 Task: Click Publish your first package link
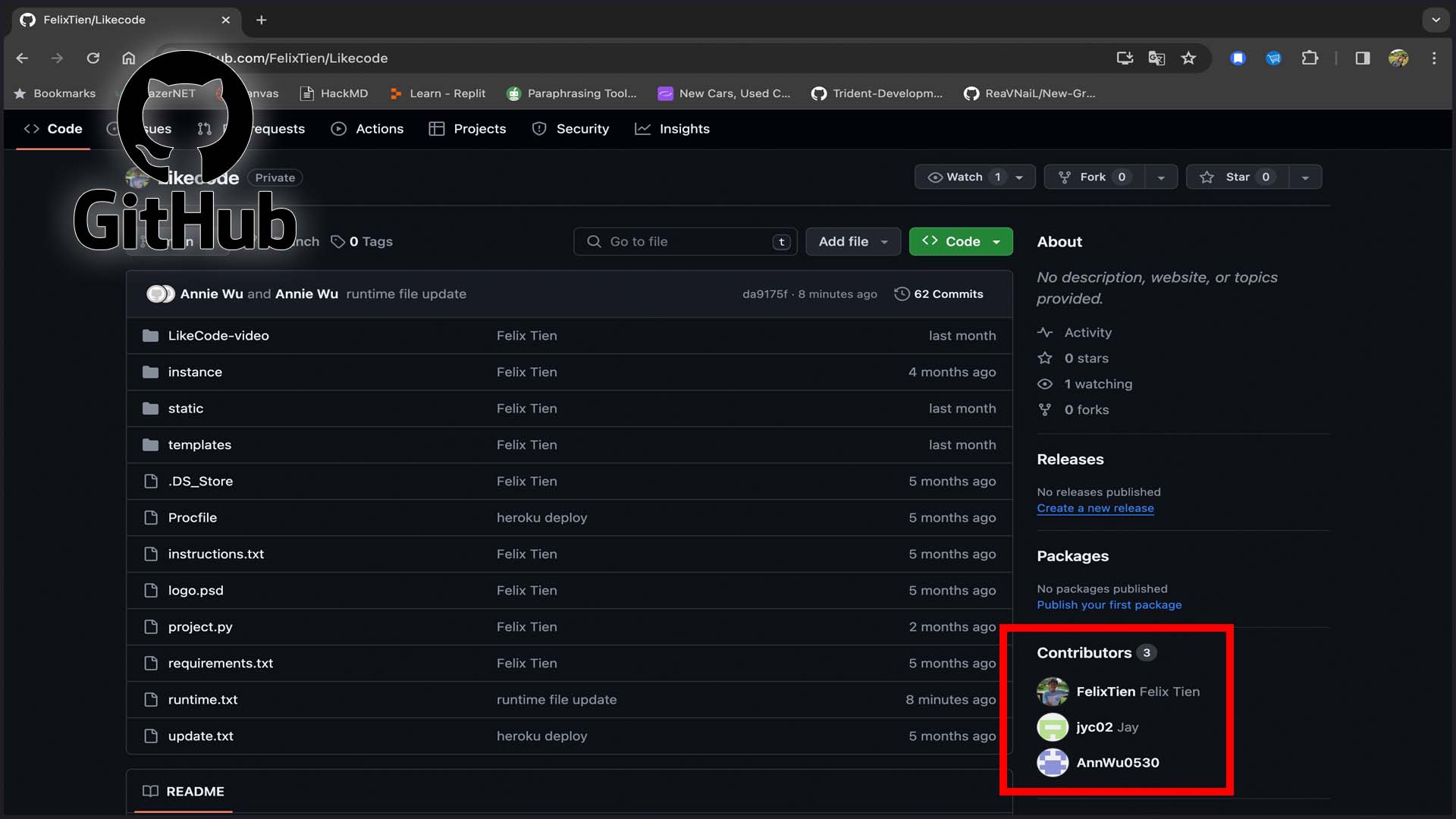1109,605
